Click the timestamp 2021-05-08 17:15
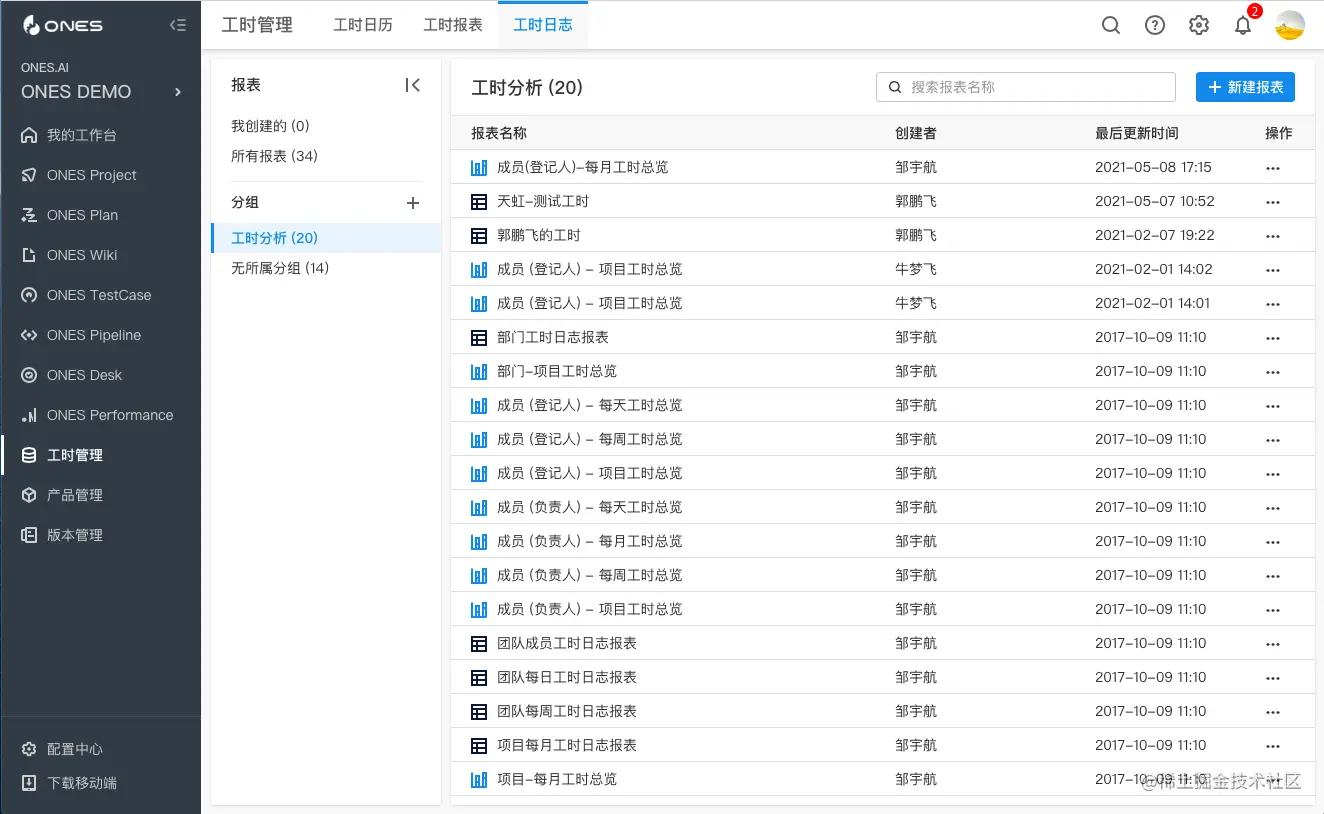The width and height of the screenshot is (1324, 814). [1153, 167]
